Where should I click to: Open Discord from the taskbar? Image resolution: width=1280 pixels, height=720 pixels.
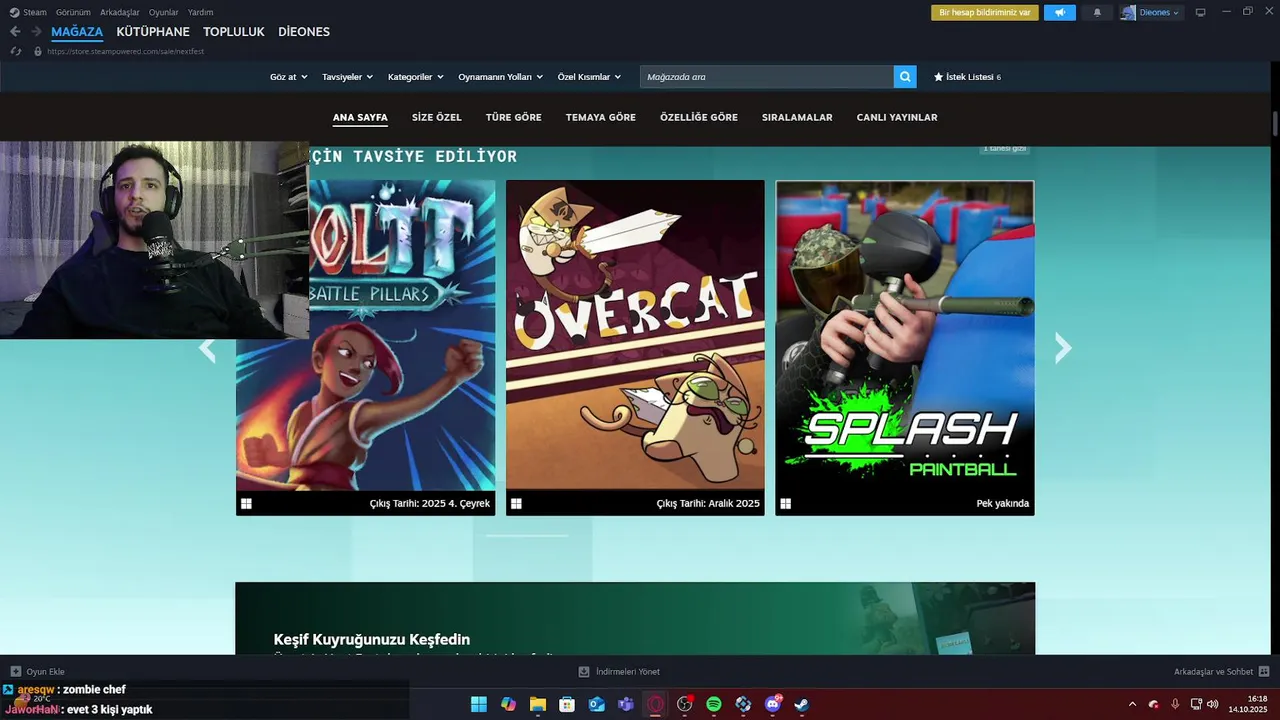773,704
